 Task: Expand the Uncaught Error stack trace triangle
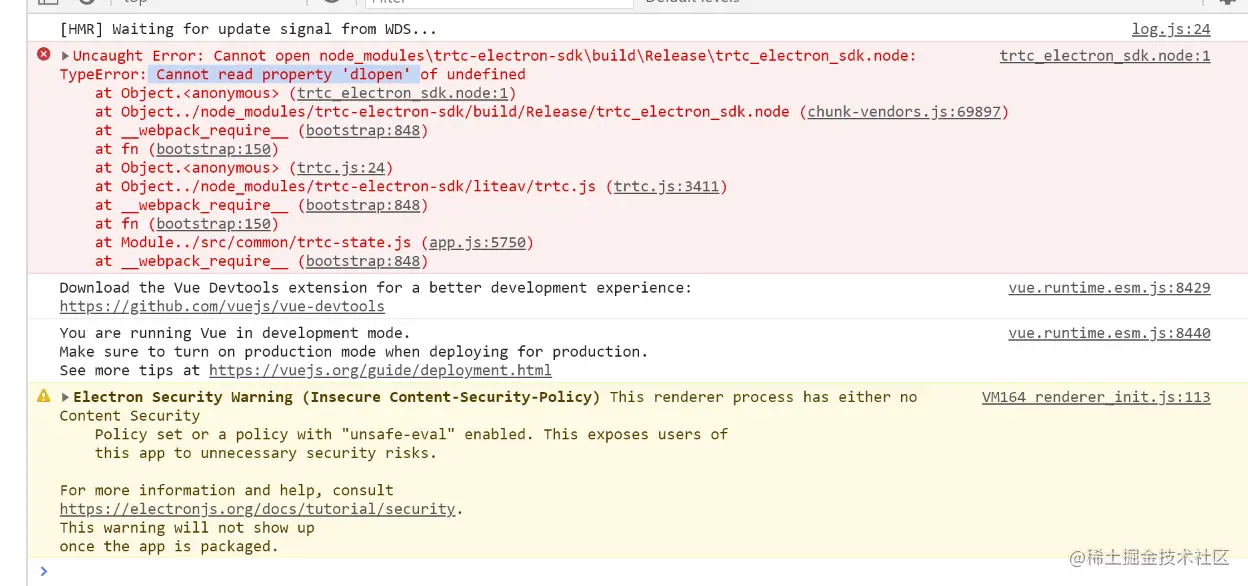click(66, 56)
